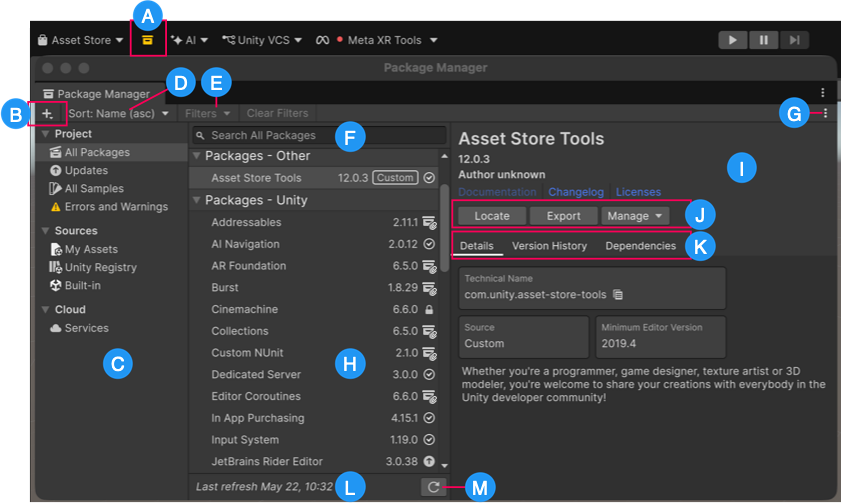Click the refresh package list button
The height and width of the screenshot is (503, 841).
[433, 487]
